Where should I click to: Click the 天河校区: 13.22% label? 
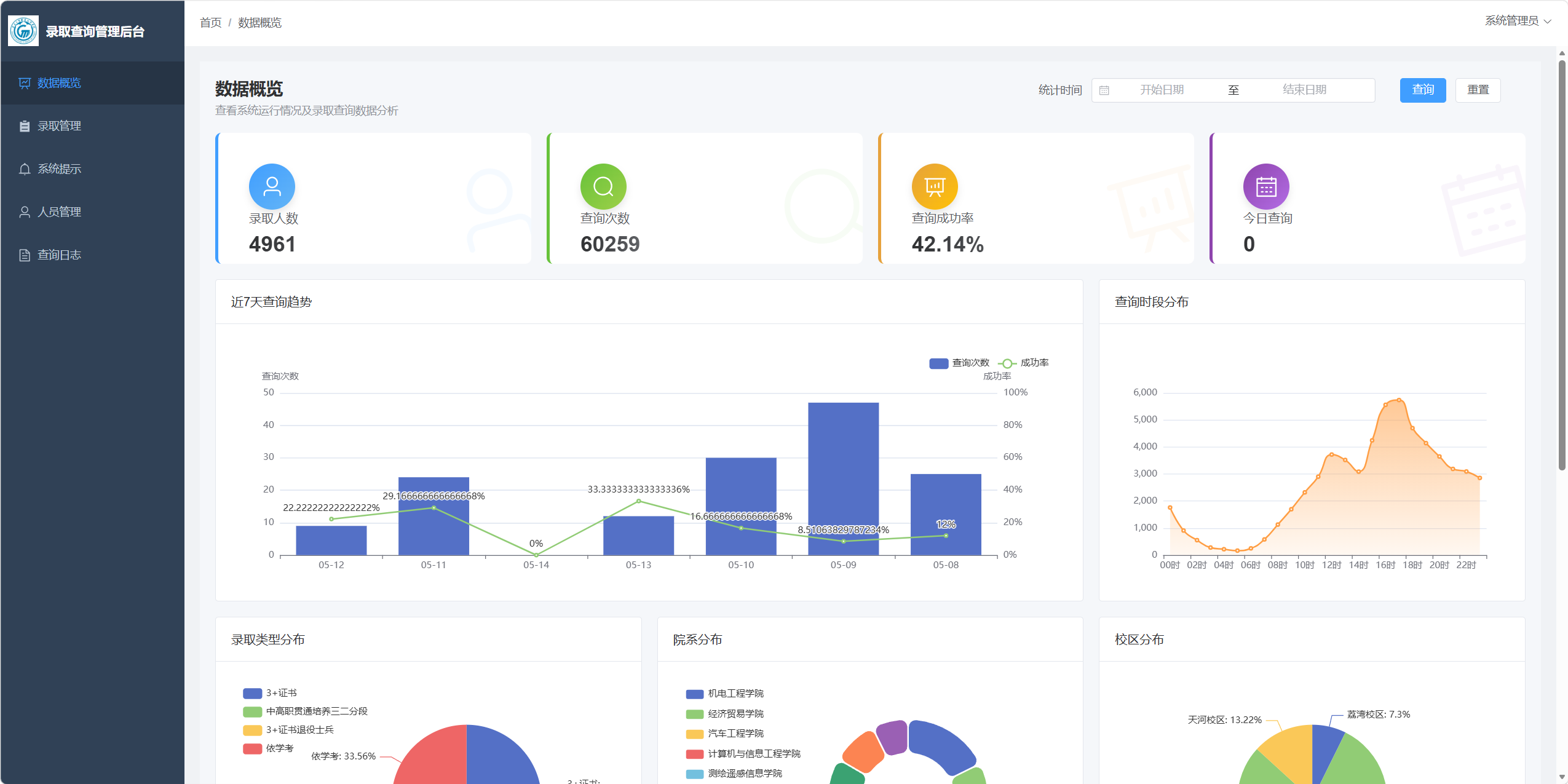pyautogui.click(x=1224, y=720)
